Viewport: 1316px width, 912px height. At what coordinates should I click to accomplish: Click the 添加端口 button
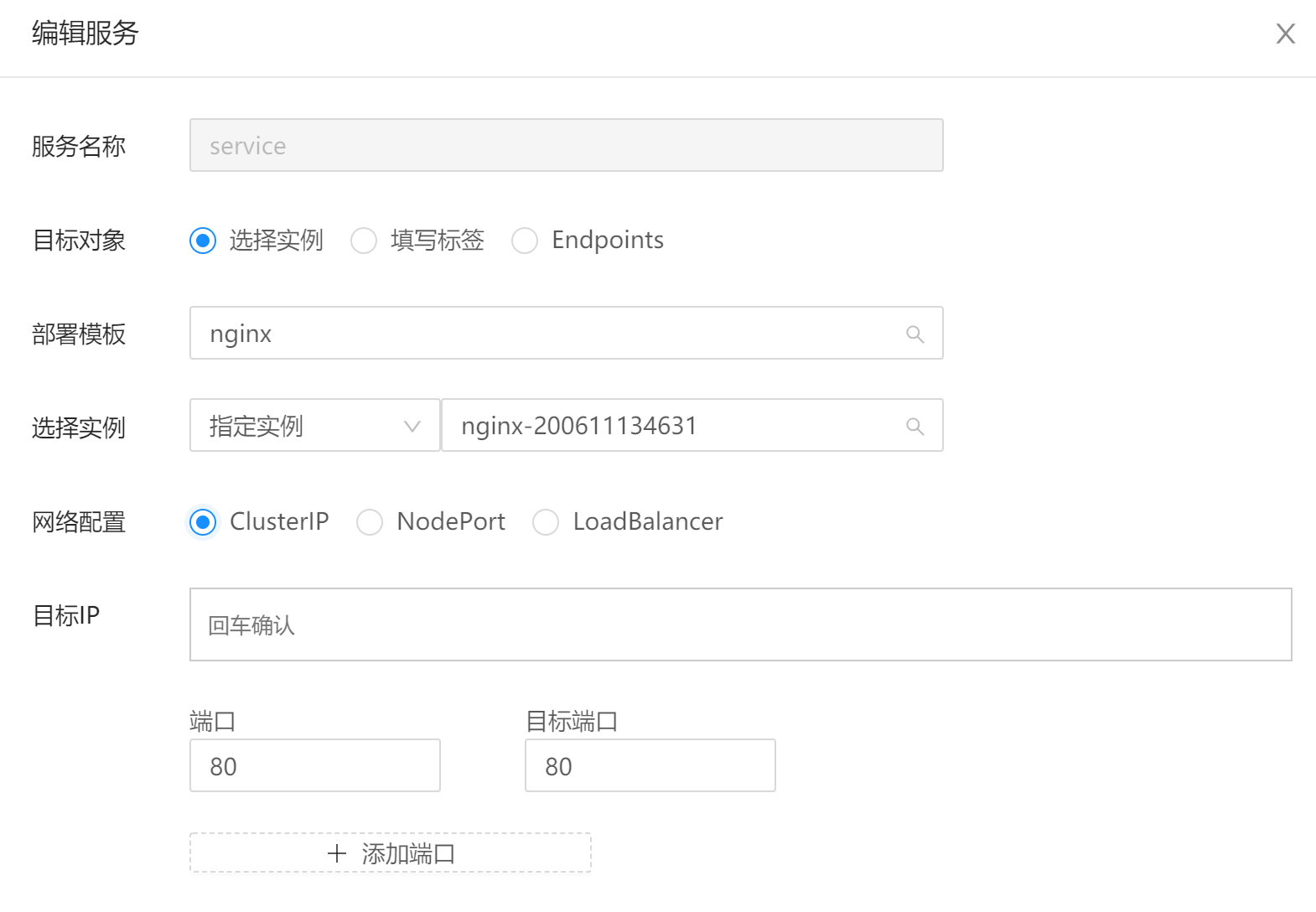click(x=391, y=853)
